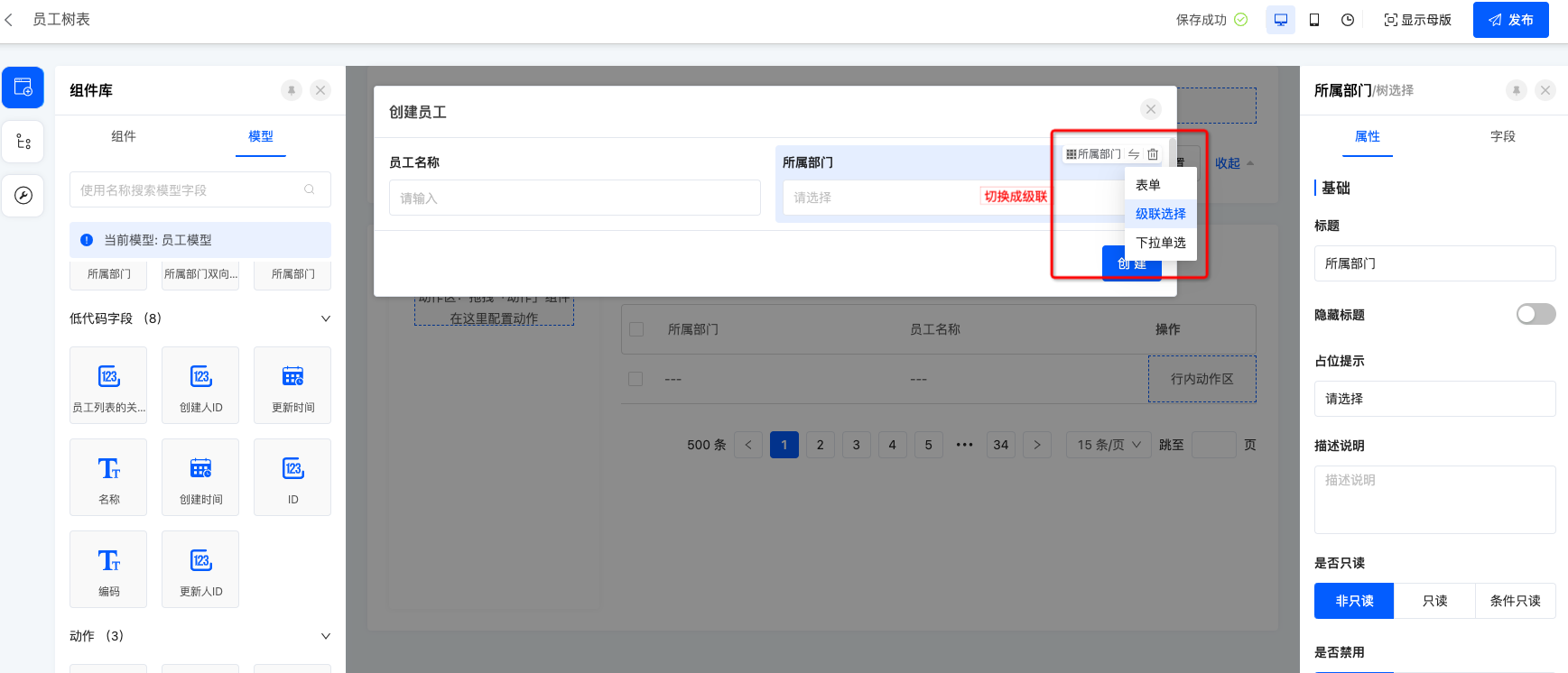Viewport: 1568px width, 673px height.
Task: Click the 收起 collapse link
Action: [x=1234, y=163]
